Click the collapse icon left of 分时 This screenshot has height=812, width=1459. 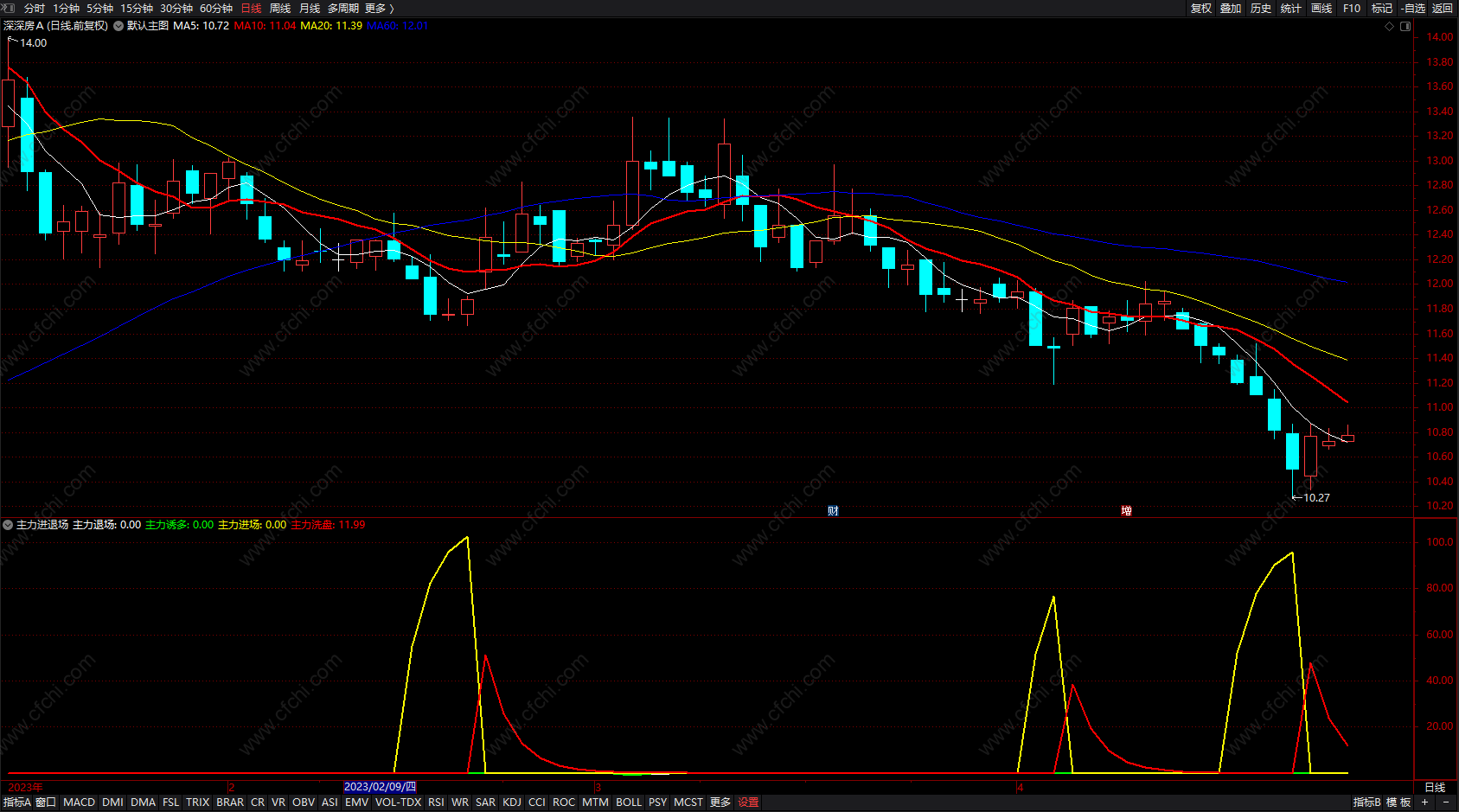tap(9, 8)
